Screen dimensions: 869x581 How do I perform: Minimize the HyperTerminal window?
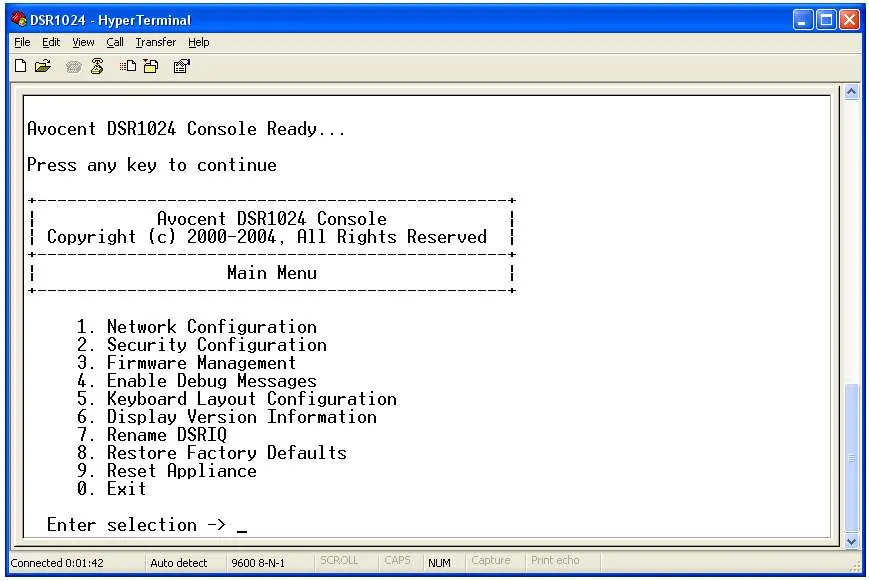802,20
